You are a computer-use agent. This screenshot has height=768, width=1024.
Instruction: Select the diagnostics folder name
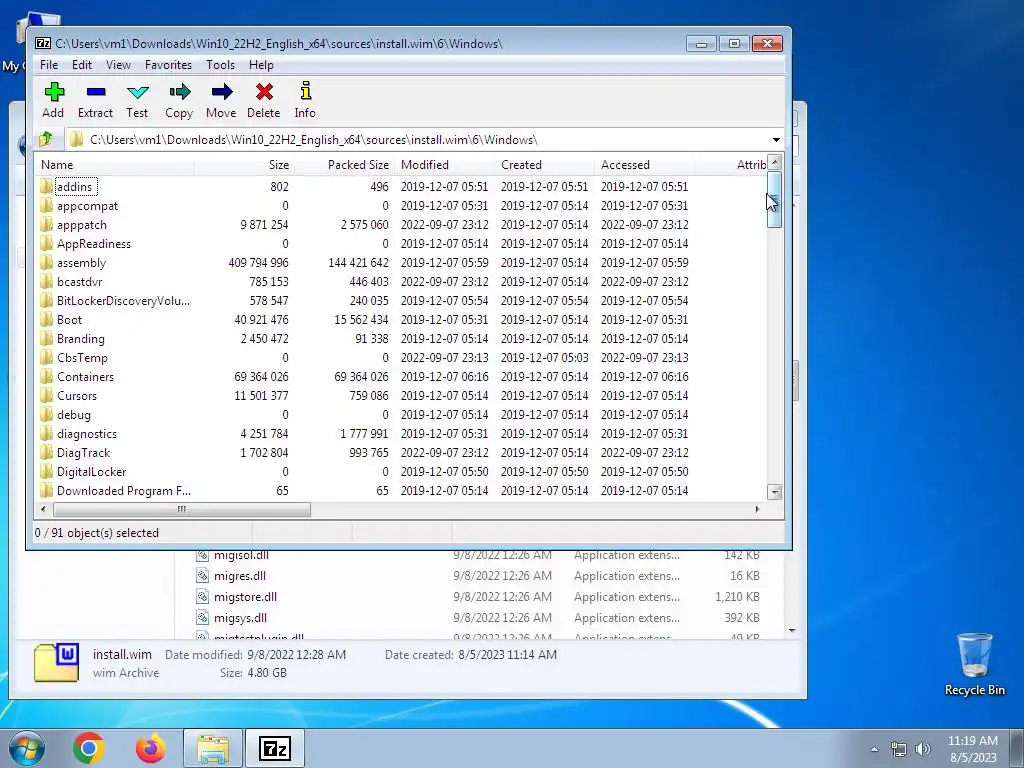(x=87, y=434)
